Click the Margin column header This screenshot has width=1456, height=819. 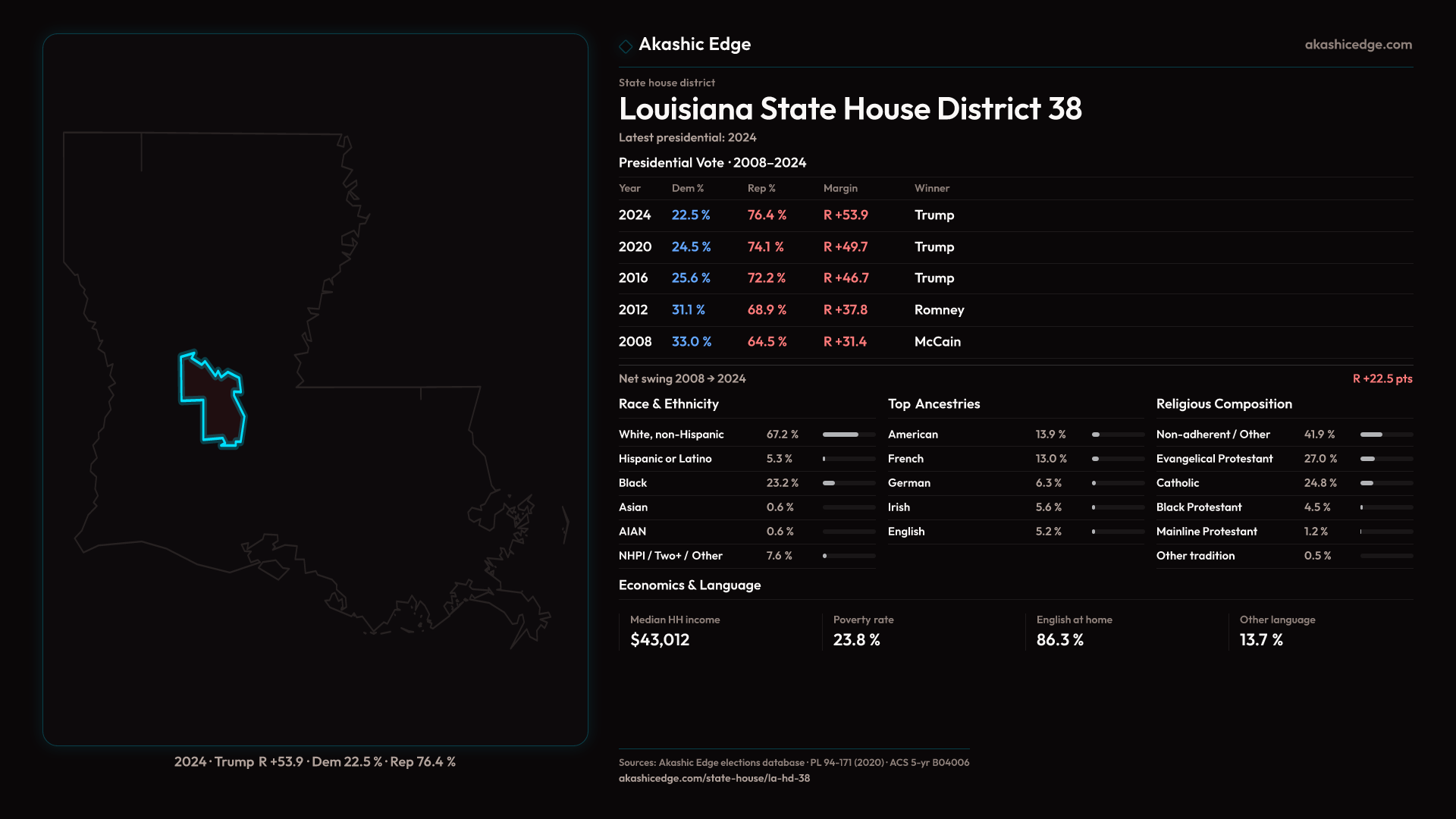tap(839, 188)
